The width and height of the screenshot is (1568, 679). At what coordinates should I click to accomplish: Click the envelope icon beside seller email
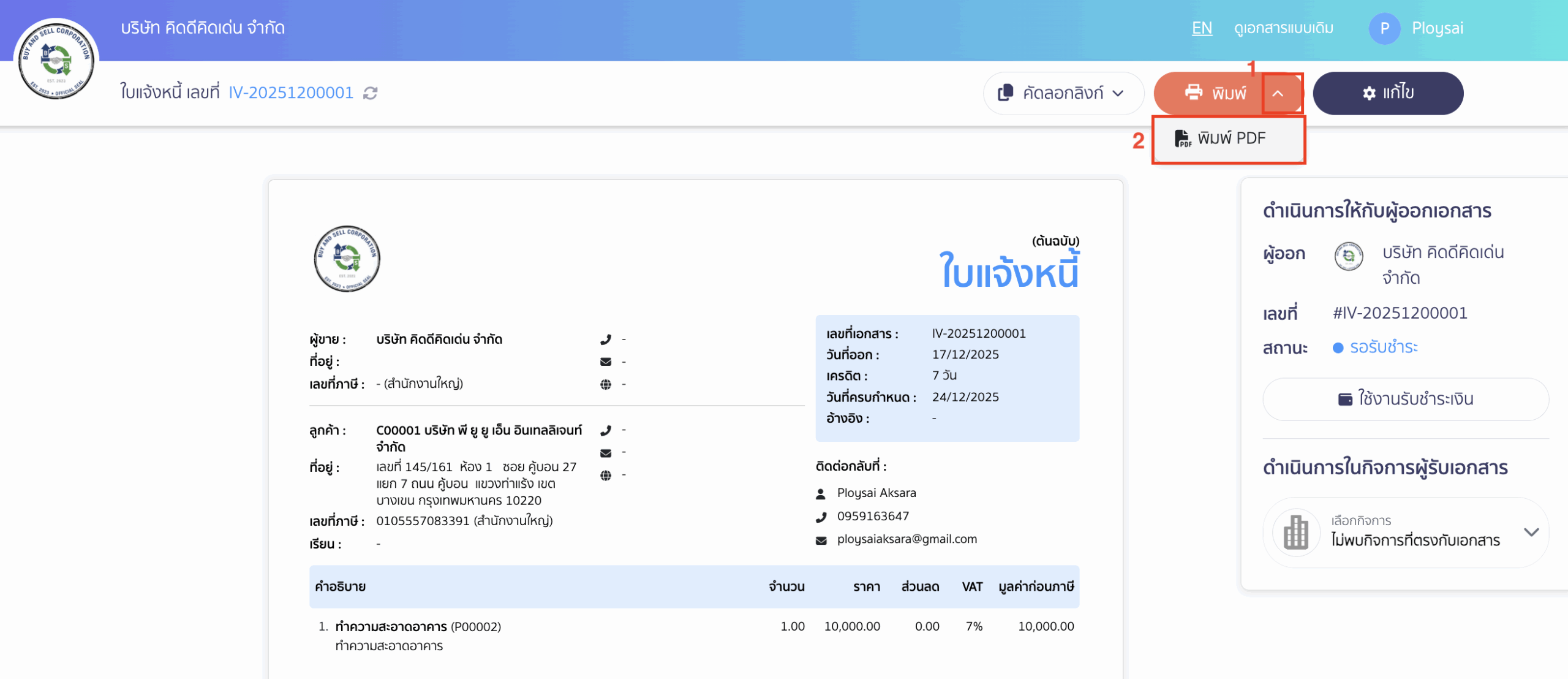coord(606,362)
